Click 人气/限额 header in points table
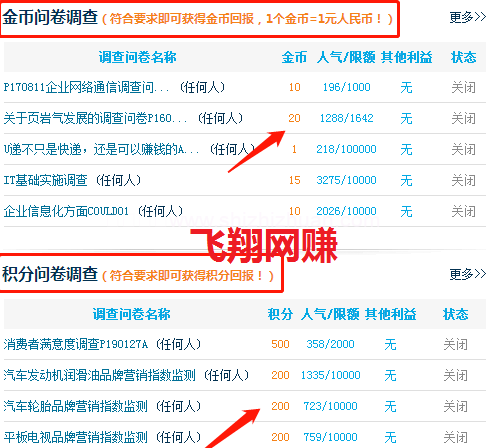The height and width of the screenshot is (448, 488). pos(330,314)
